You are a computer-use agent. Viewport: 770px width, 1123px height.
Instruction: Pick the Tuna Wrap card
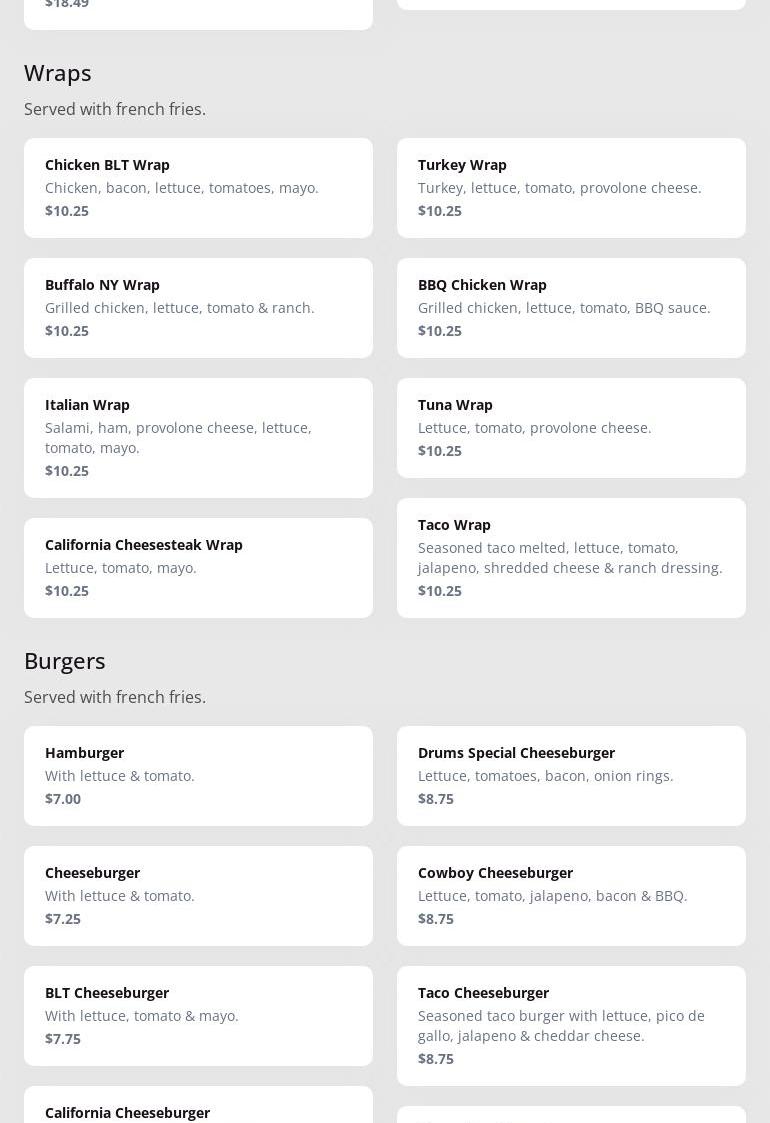571,428
